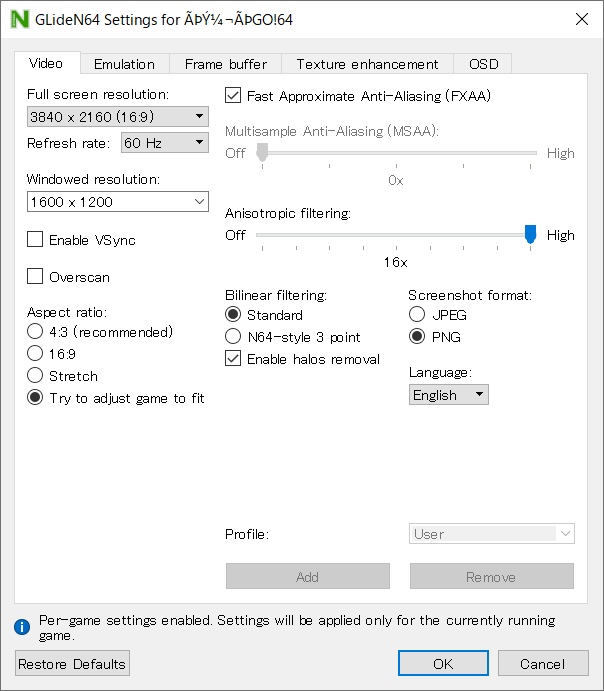The height and width of the screenshot is (691, 604).
Task: Click the blue info icon near the per-game notice
Action: point(21,627)
